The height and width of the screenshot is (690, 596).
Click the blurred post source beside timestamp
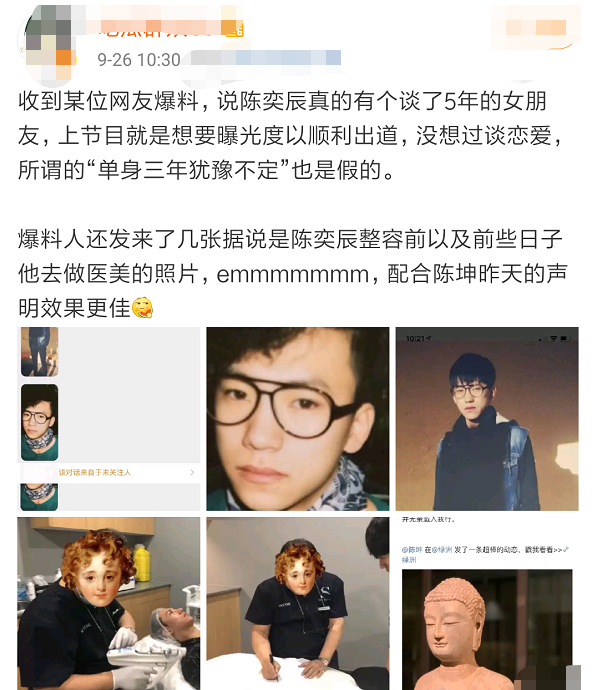pos(265,59)
